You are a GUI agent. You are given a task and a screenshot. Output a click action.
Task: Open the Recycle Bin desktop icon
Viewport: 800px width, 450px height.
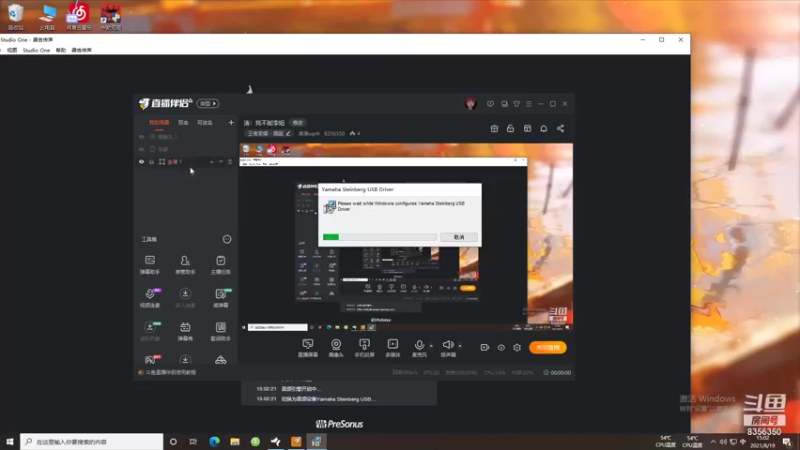click(15, 16)
